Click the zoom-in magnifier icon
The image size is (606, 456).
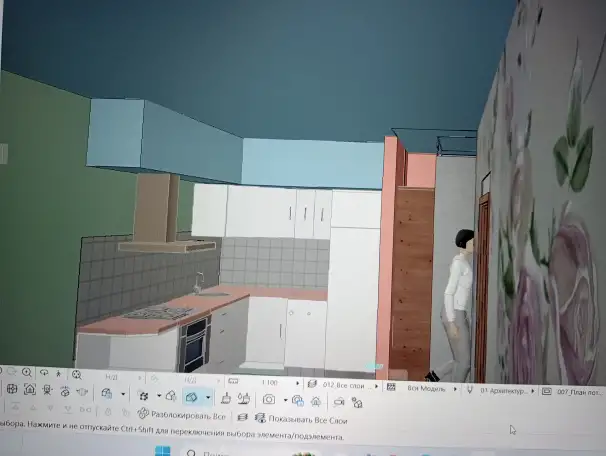27,373
